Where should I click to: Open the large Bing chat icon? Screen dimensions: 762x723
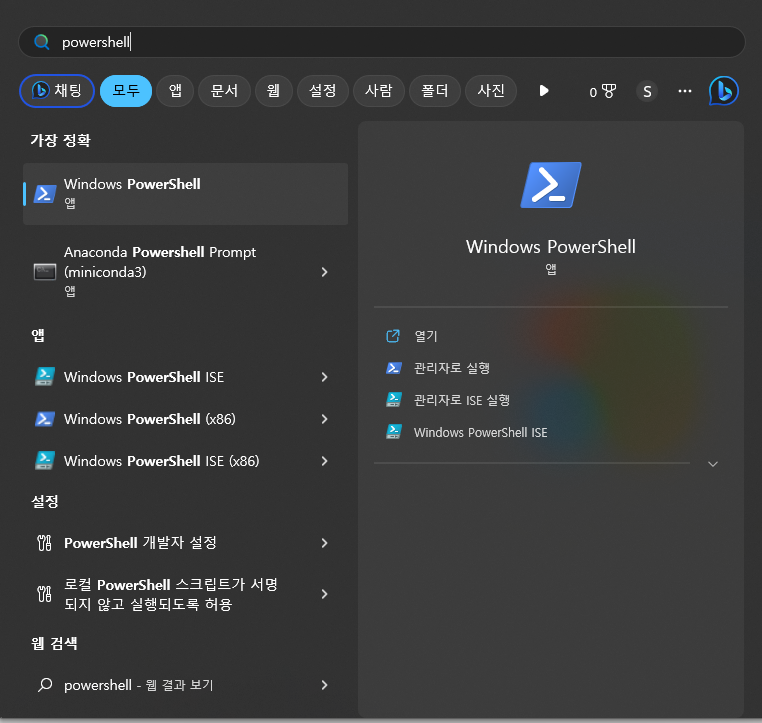[x=724, y=91]
